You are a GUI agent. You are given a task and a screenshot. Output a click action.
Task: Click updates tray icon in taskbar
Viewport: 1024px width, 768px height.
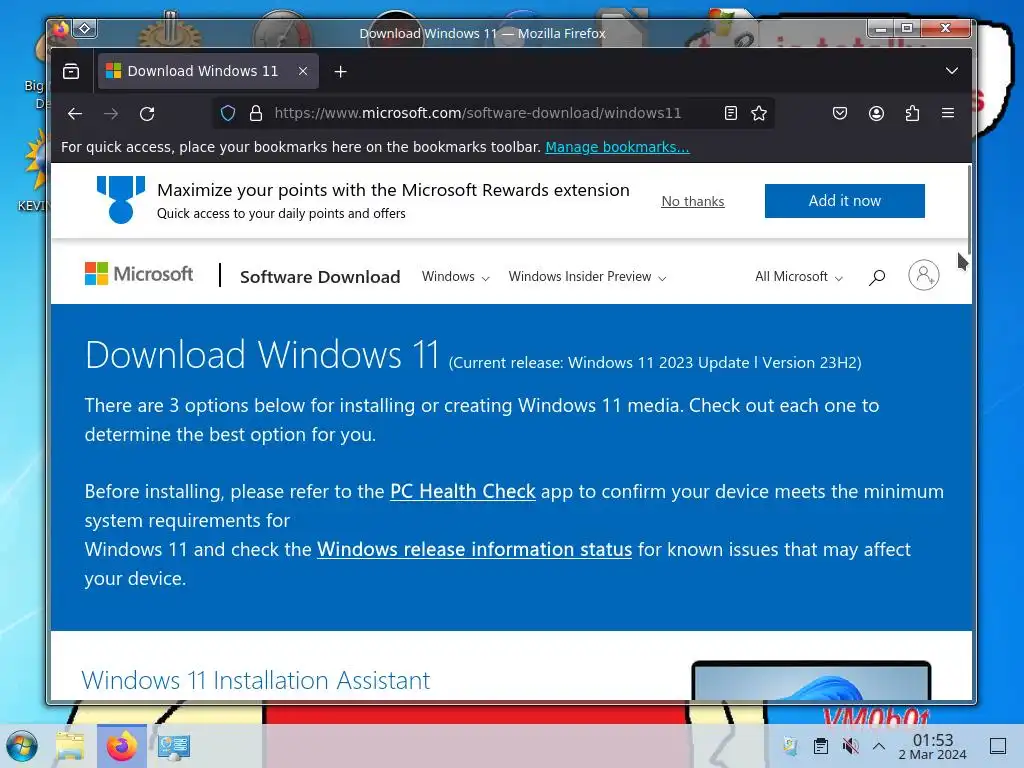pyautogui.click(x=790, y=746)
